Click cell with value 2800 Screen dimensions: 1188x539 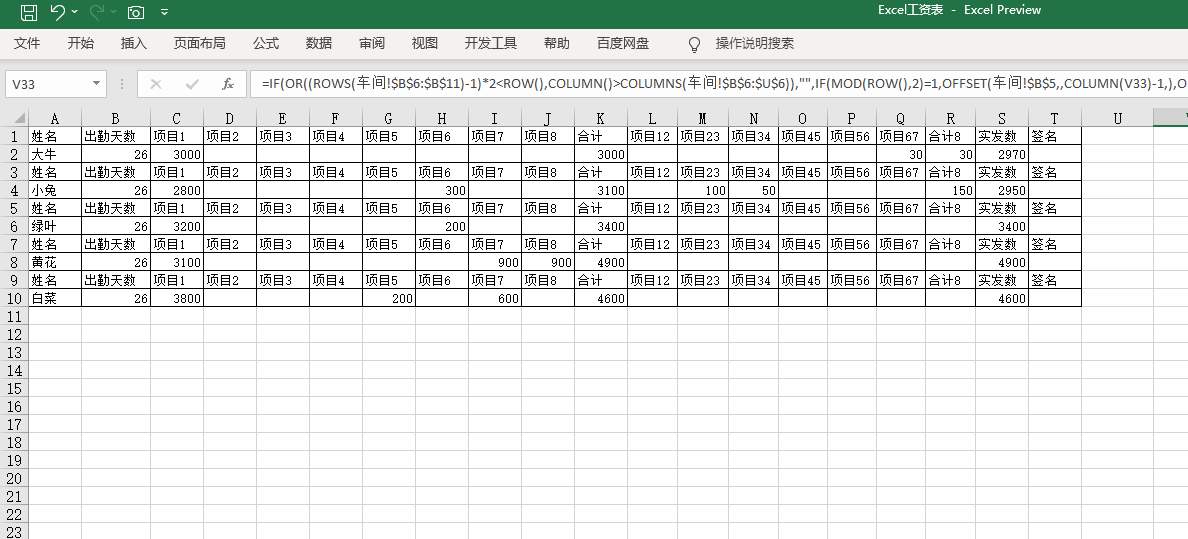pos(177,190)
